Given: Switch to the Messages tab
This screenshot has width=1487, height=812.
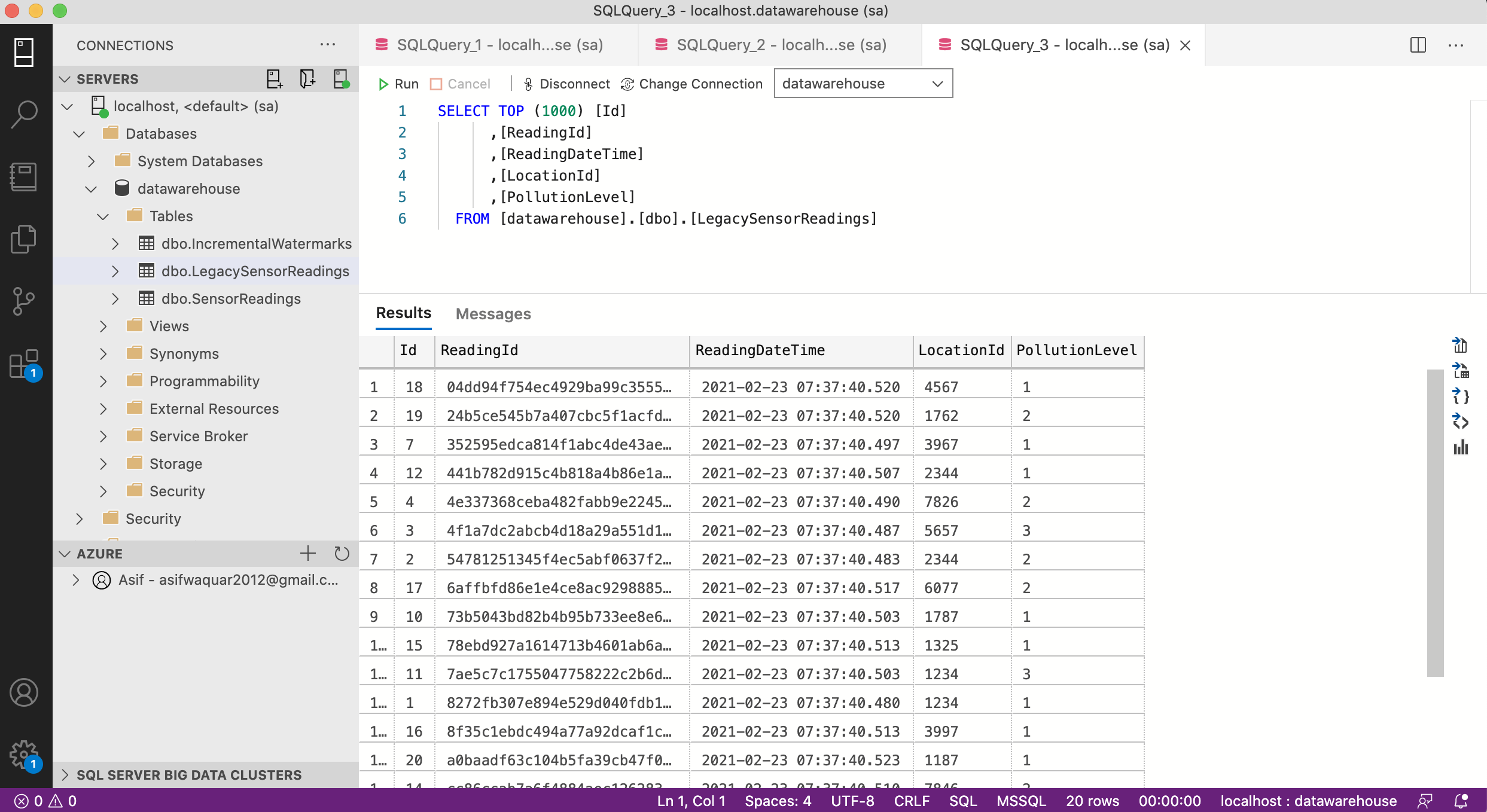Looking at the screenshot, I should 493,313.
